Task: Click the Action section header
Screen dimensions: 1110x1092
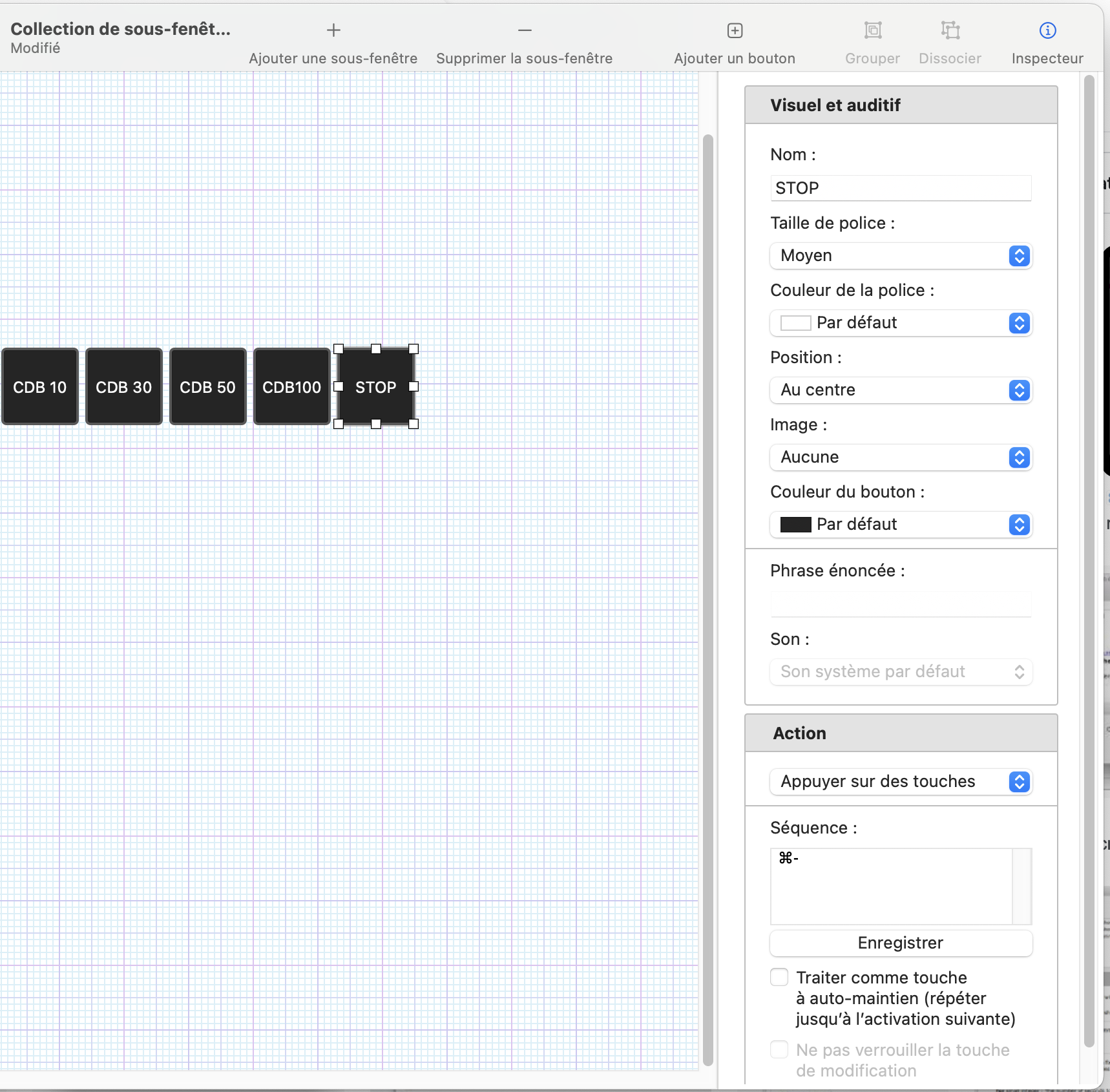Action: (901, 733)
